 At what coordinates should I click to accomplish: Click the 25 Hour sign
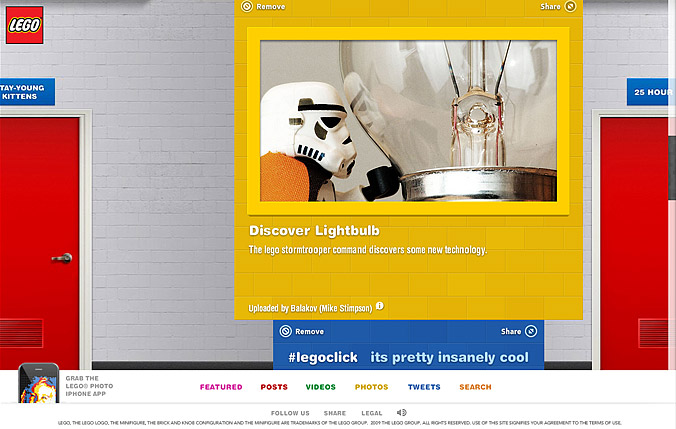tap(651, 92)
